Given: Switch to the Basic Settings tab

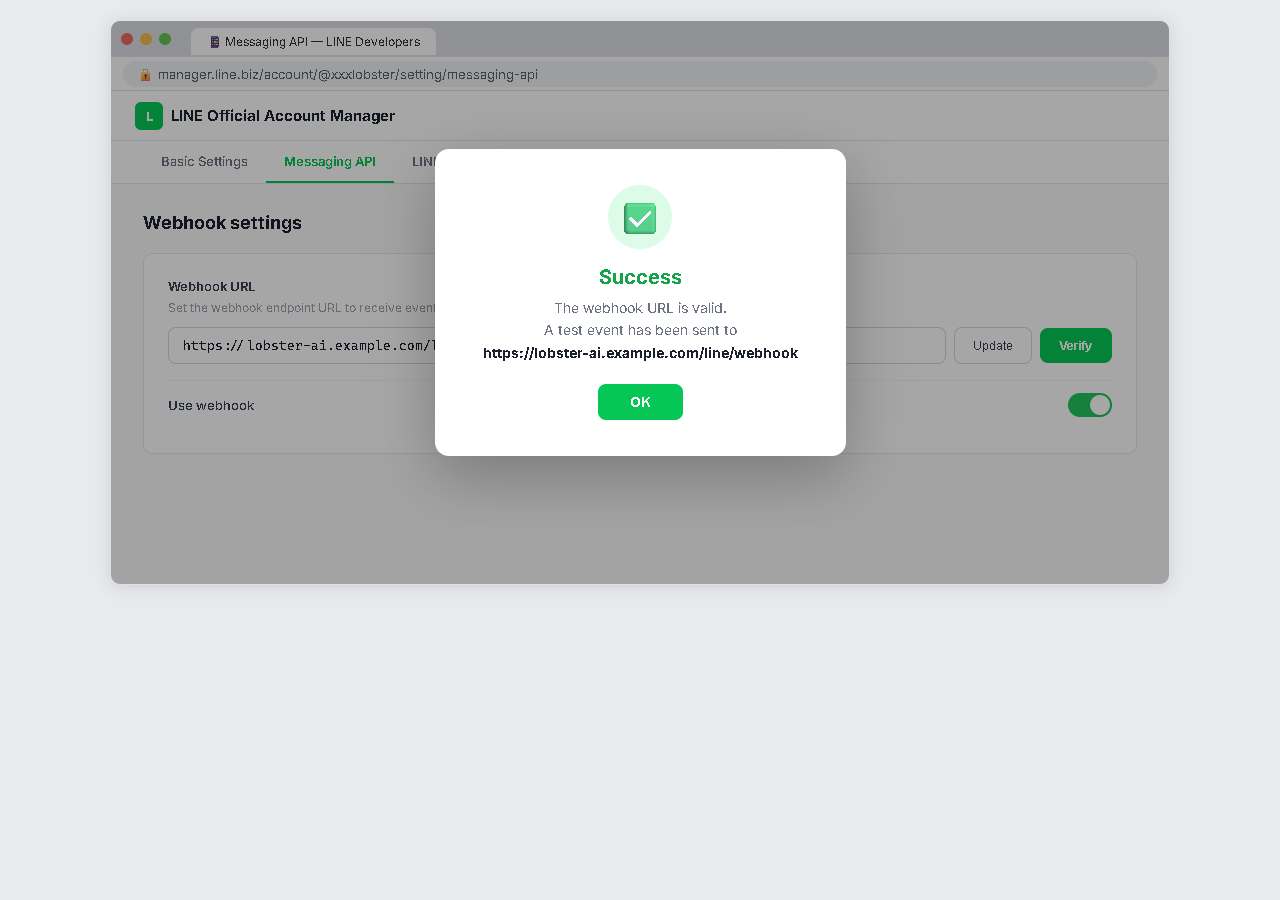Looking at the screenshot, I should [x=204, y=161].
